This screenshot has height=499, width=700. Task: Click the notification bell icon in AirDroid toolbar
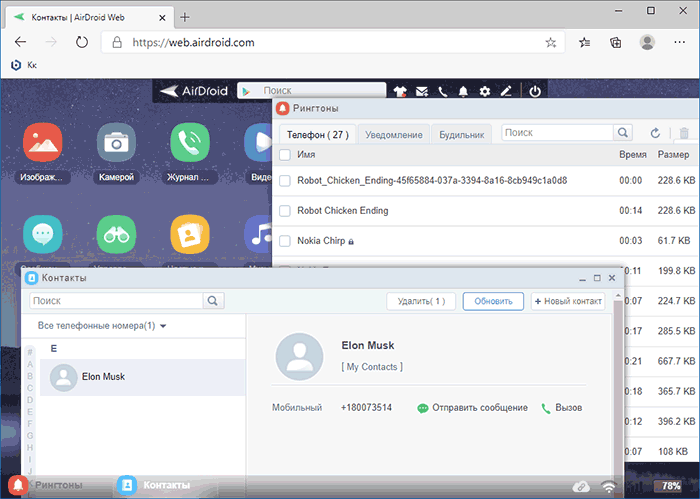(x=463, y=91)
